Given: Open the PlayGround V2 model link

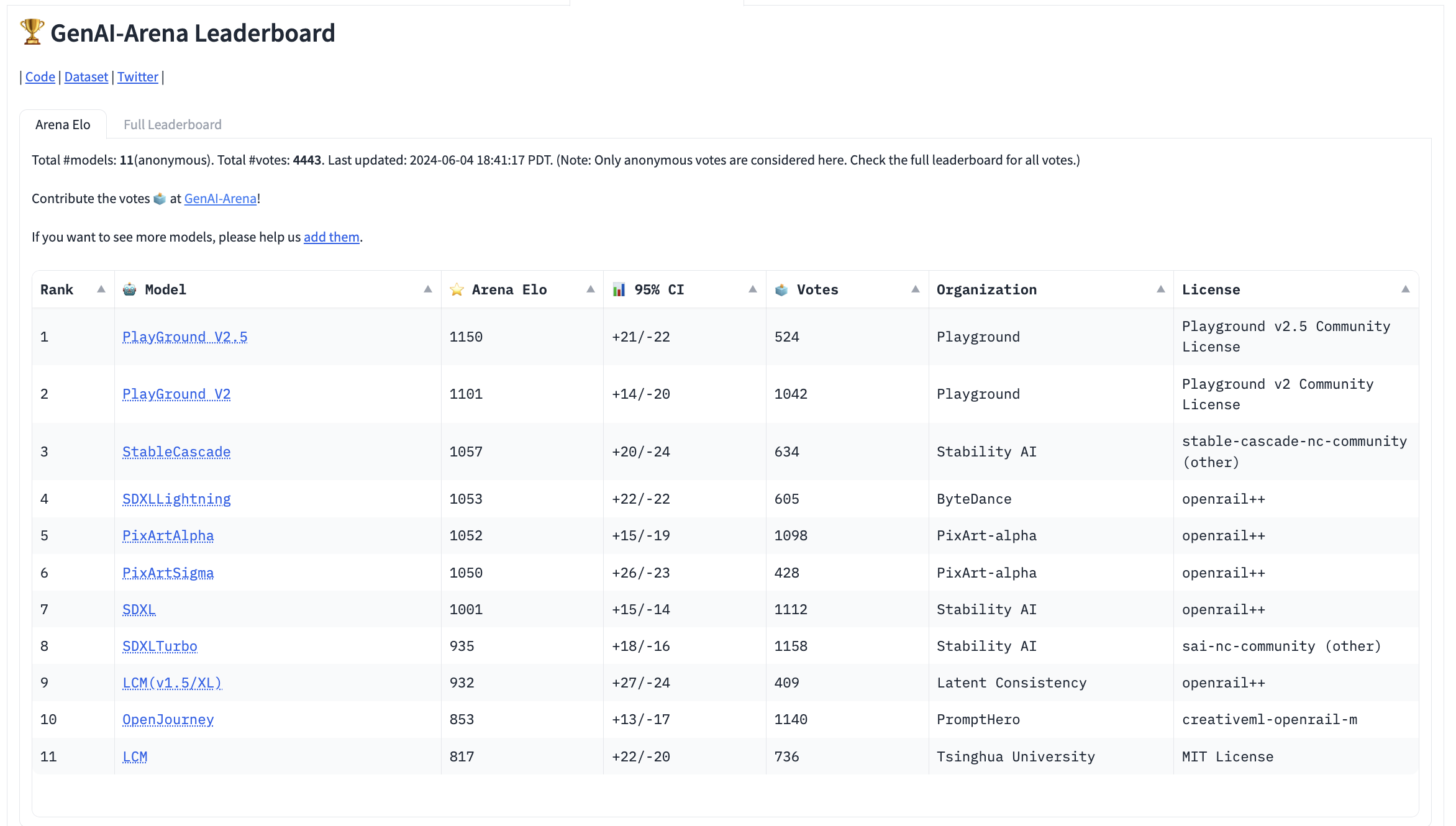Looking at the screenshot, I should 176,394.
